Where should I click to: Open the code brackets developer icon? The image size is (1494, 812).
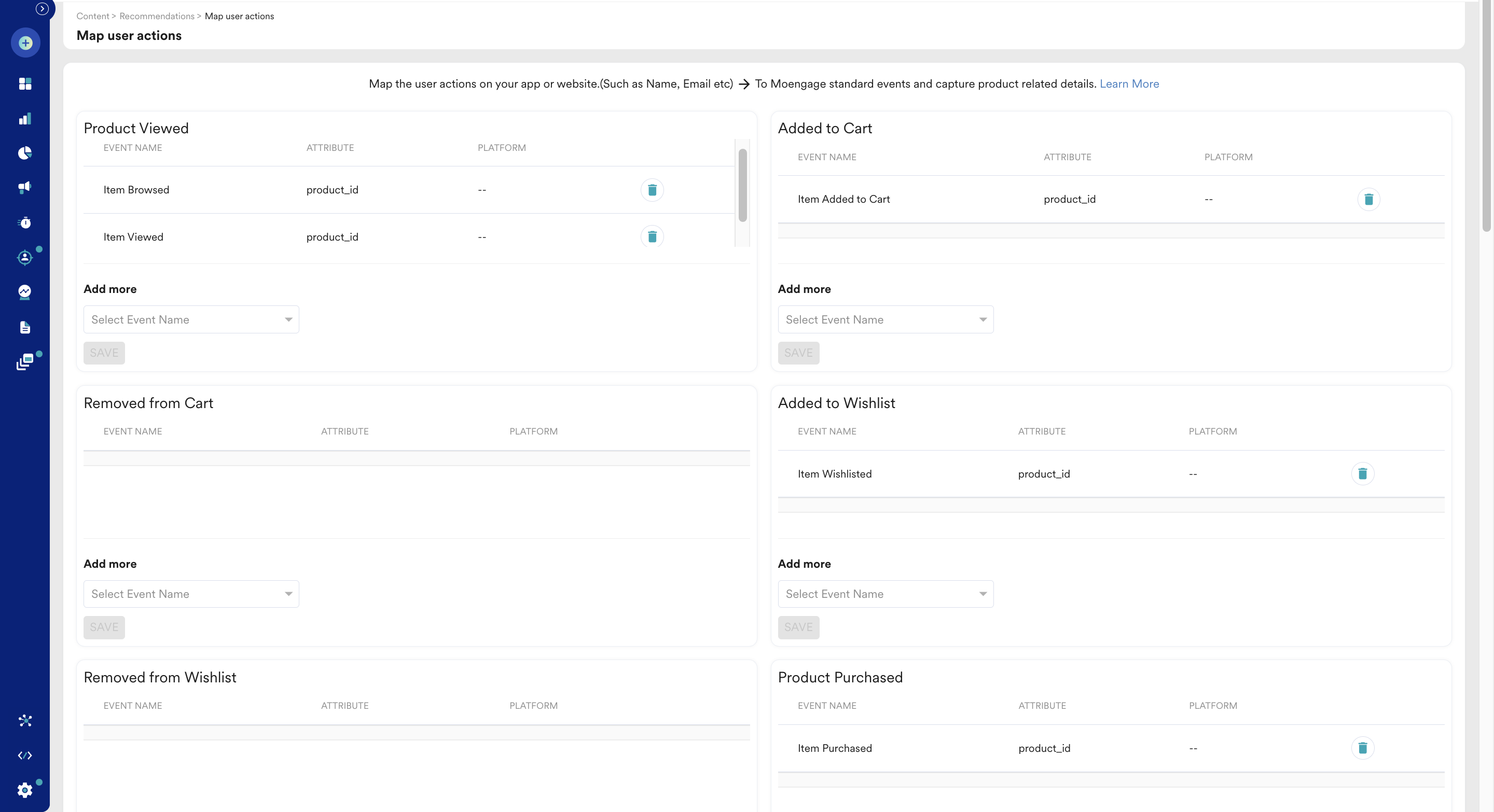click(x=25, y=755)
